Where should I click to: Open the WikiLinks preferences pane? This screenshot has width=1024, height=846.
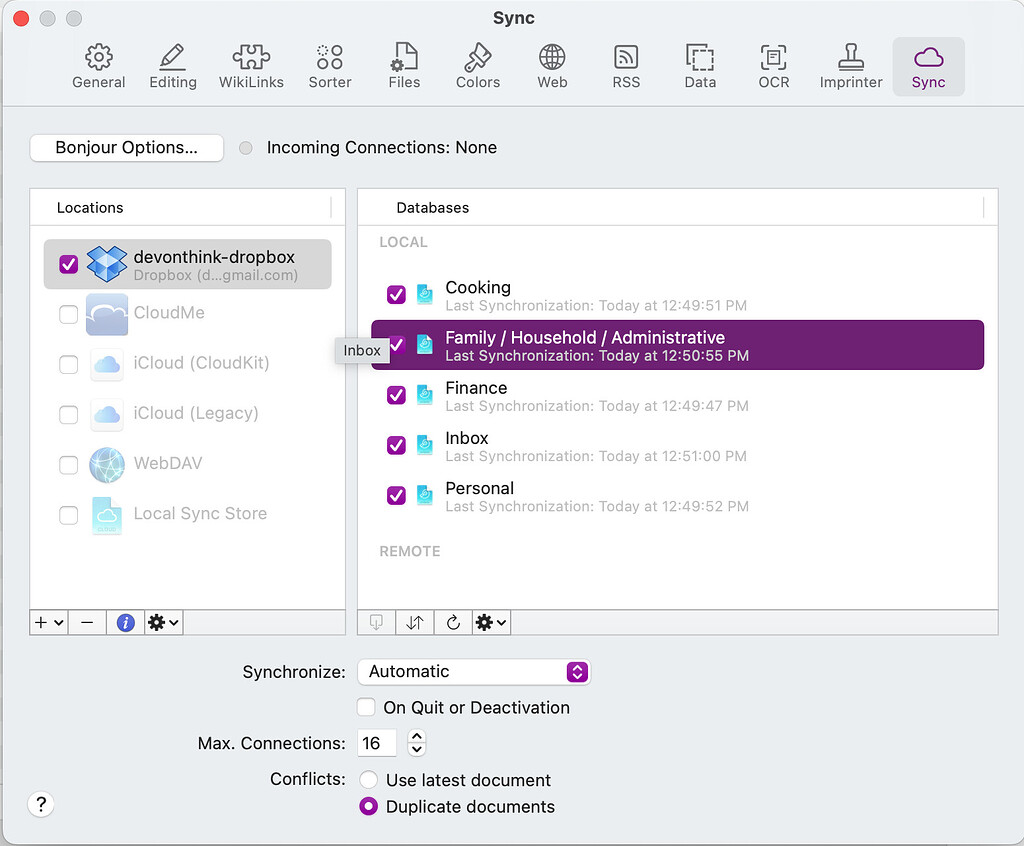pyautogui.click(x=251, y=66)
